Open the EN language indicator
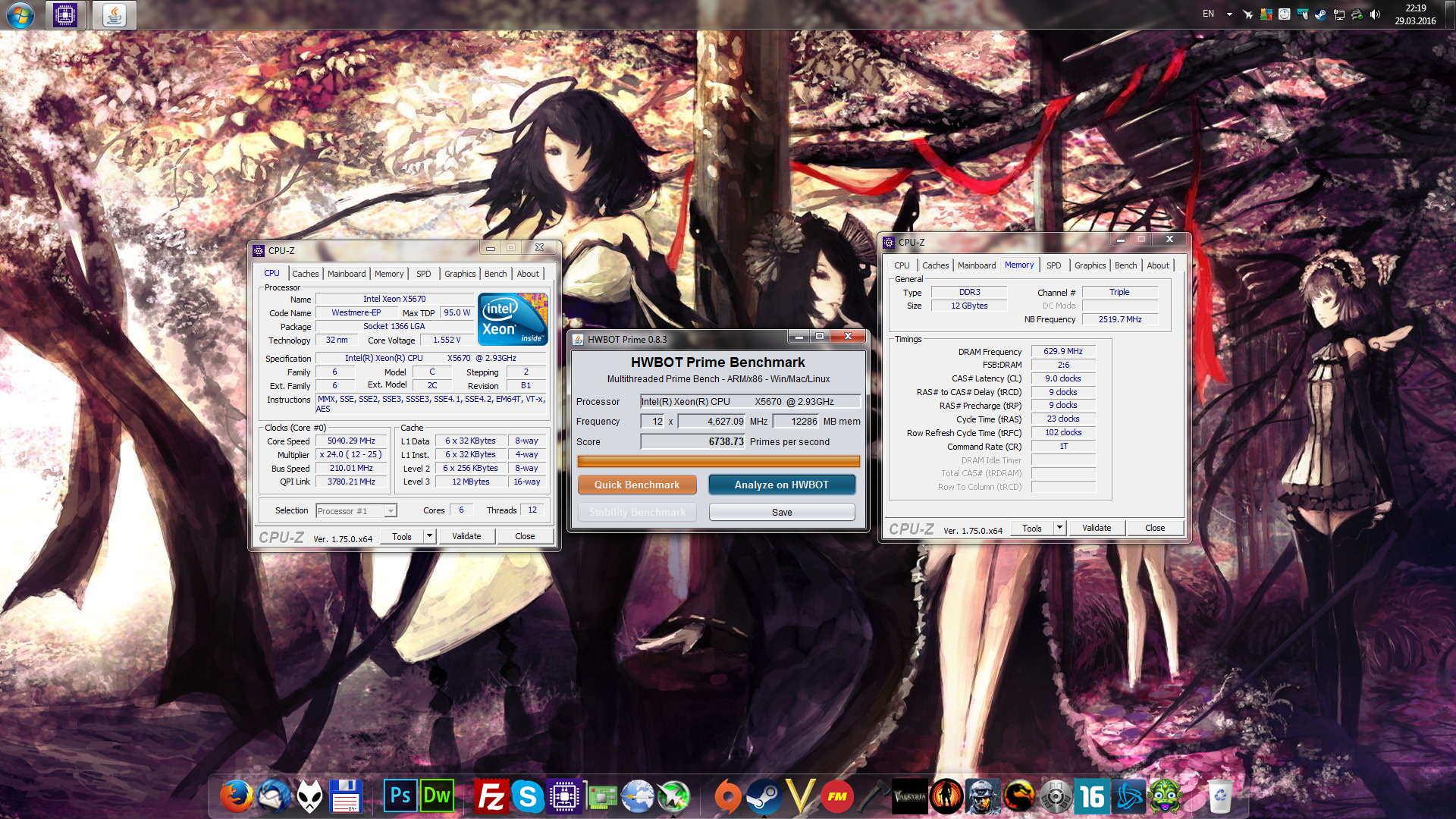The image size is (1456, 819). pyautogui.click(x=1209, y=14)
